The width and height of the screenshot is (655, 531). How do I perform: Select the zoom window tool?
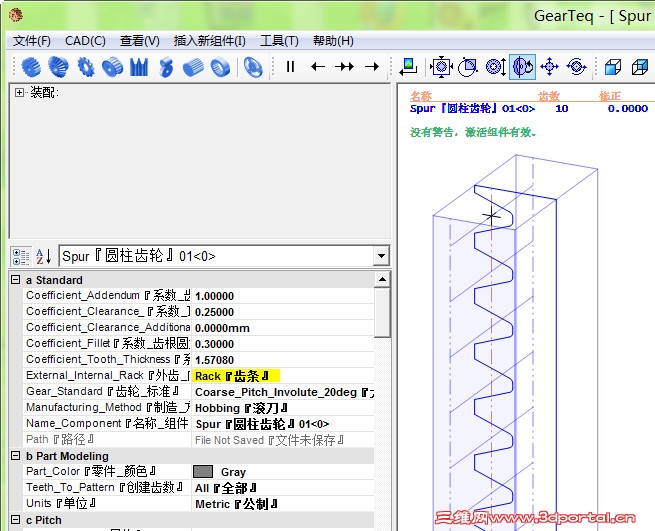point(467,67)
